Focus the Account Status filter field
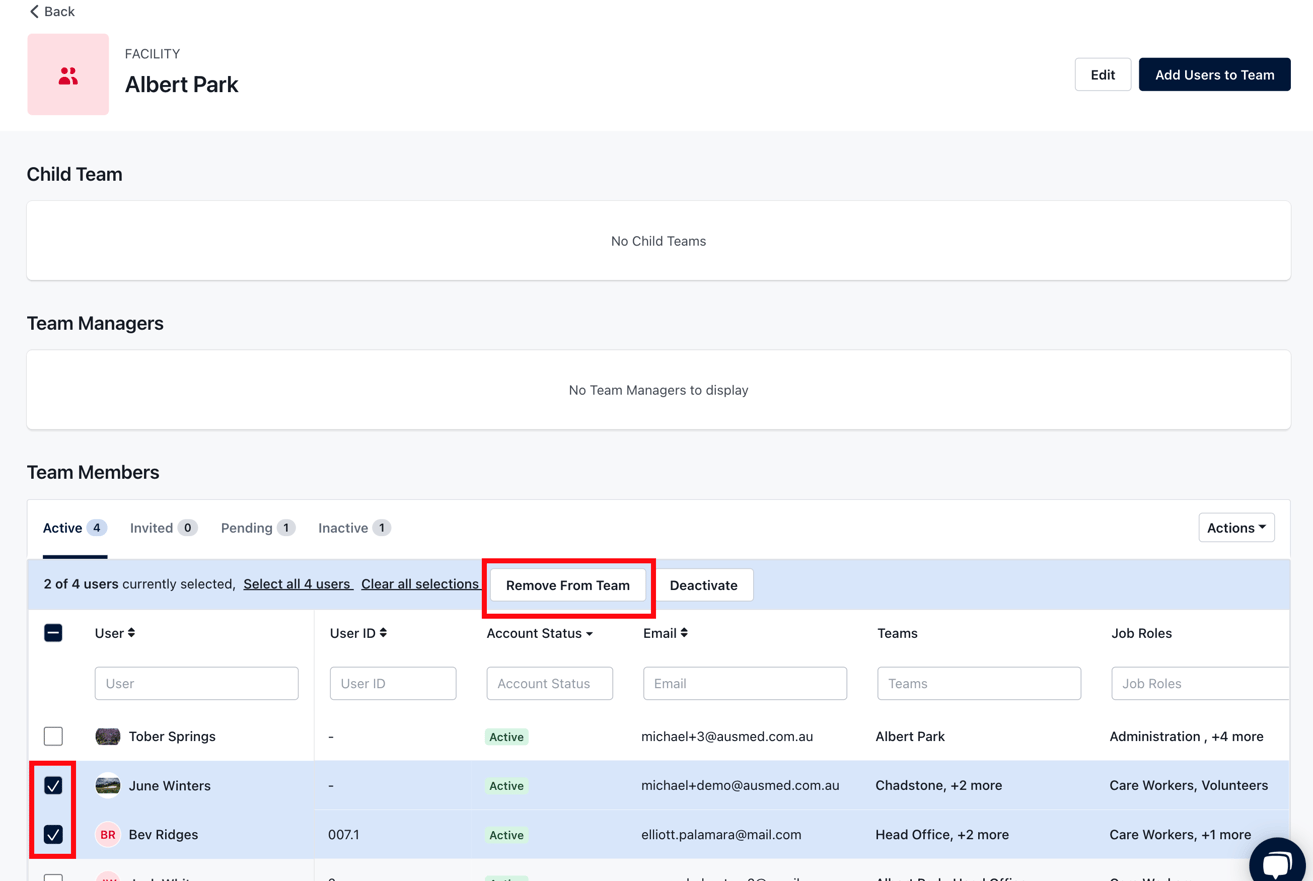The image size is (1313, 881). tap(550, 684)
